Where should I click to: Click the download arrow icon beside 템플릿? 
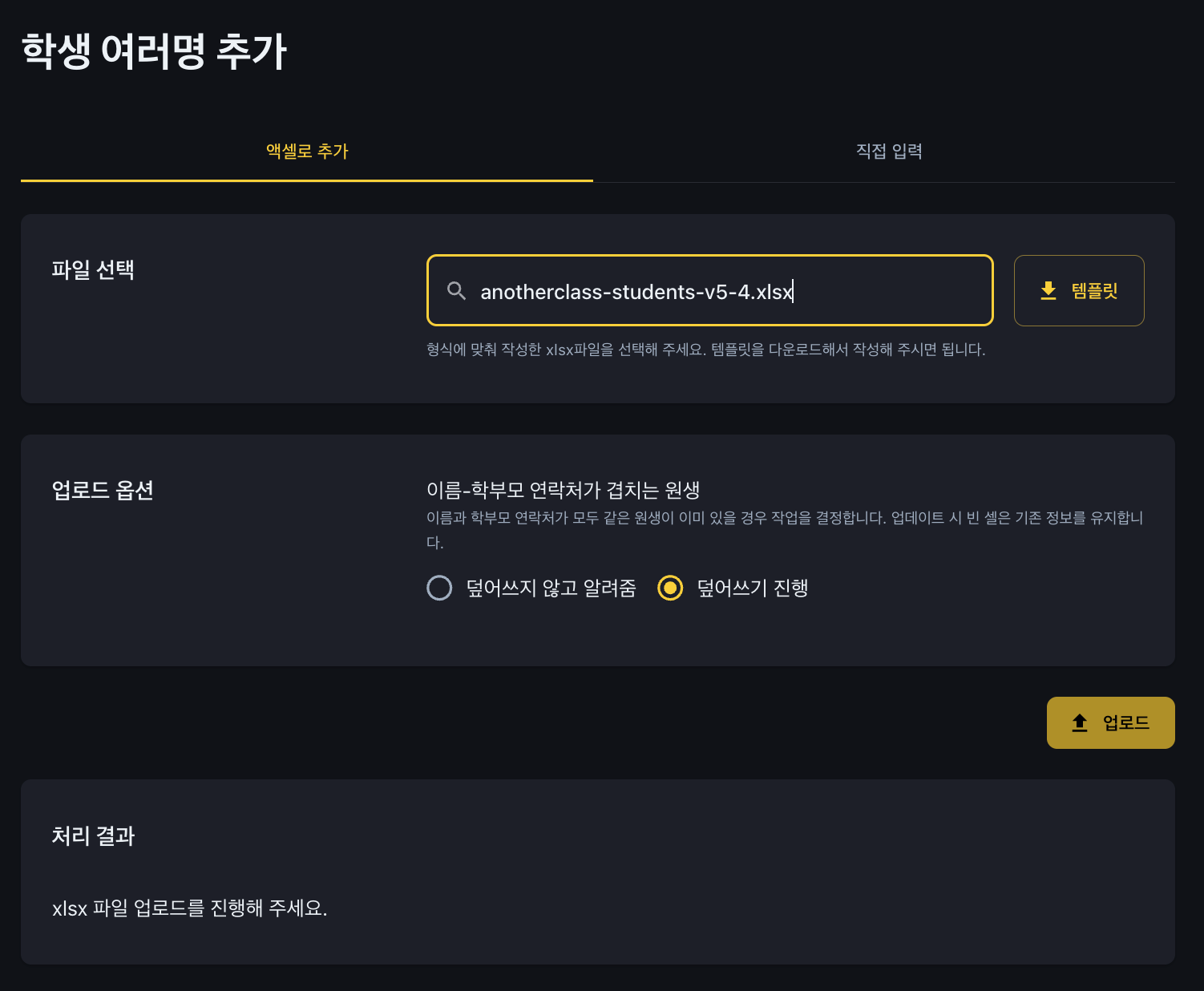pos(1048,291)
